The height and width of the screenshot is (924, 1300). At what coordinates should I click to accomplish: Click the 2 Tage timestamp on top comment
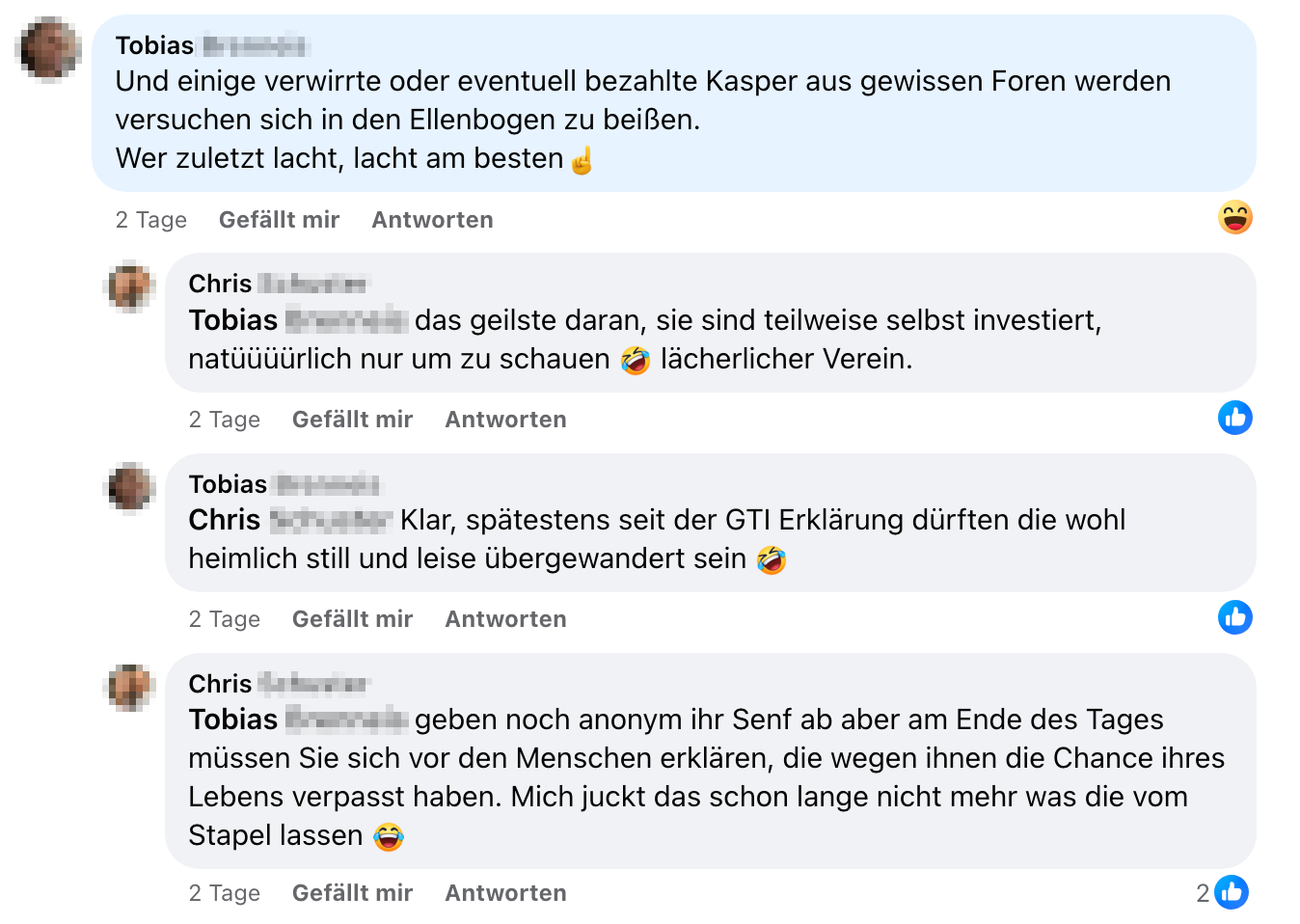[x=150, y=220]
